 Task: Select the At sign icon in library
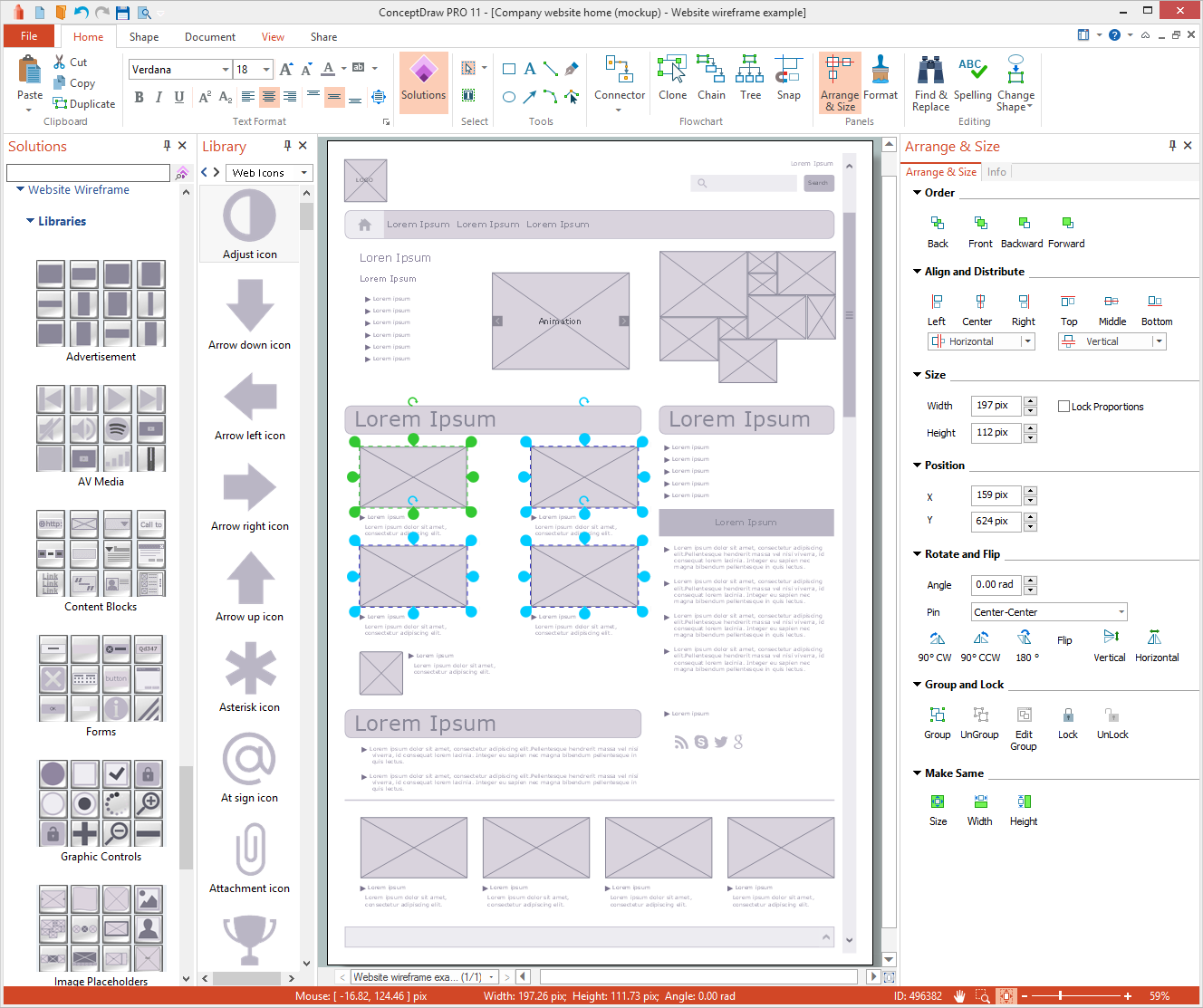tap(249, 758)
